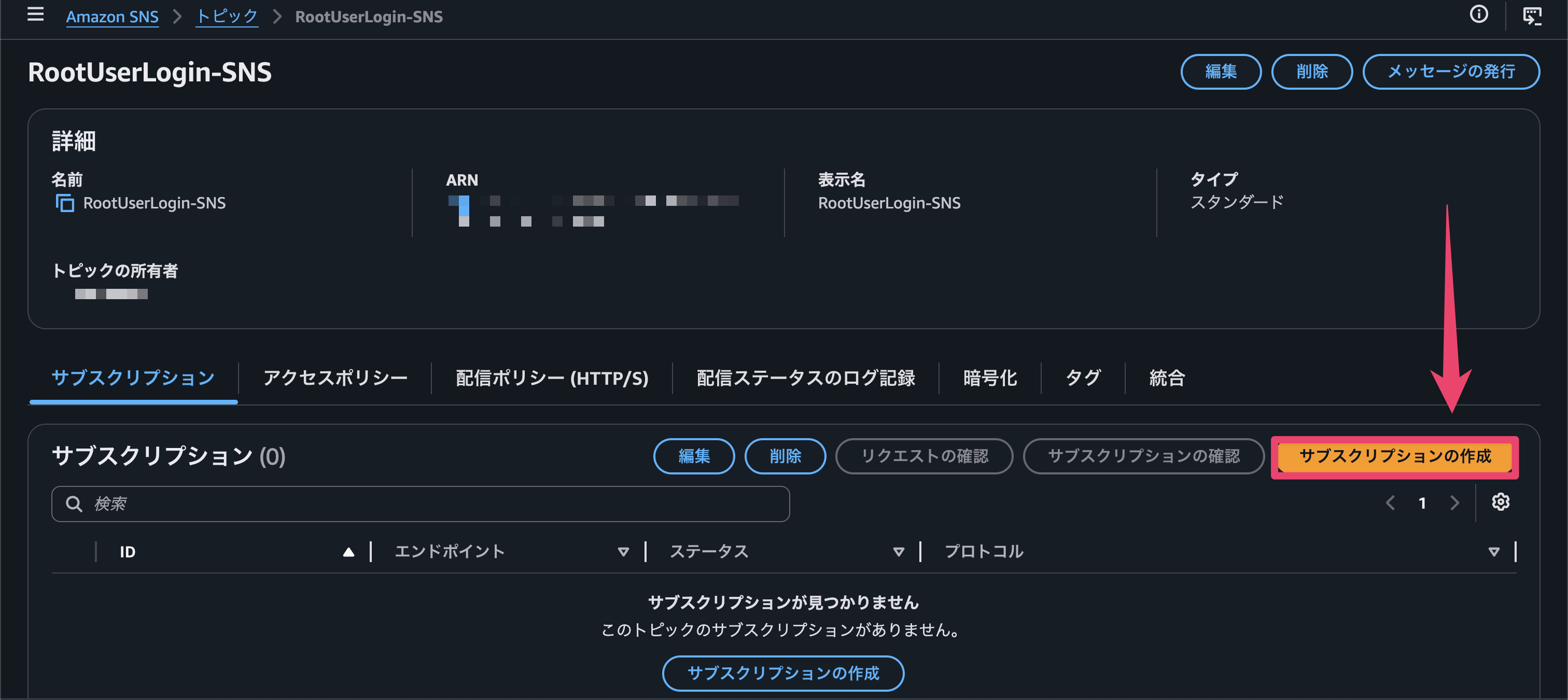Open the 配信ステータスのログ記録 tab

(805, 378)
